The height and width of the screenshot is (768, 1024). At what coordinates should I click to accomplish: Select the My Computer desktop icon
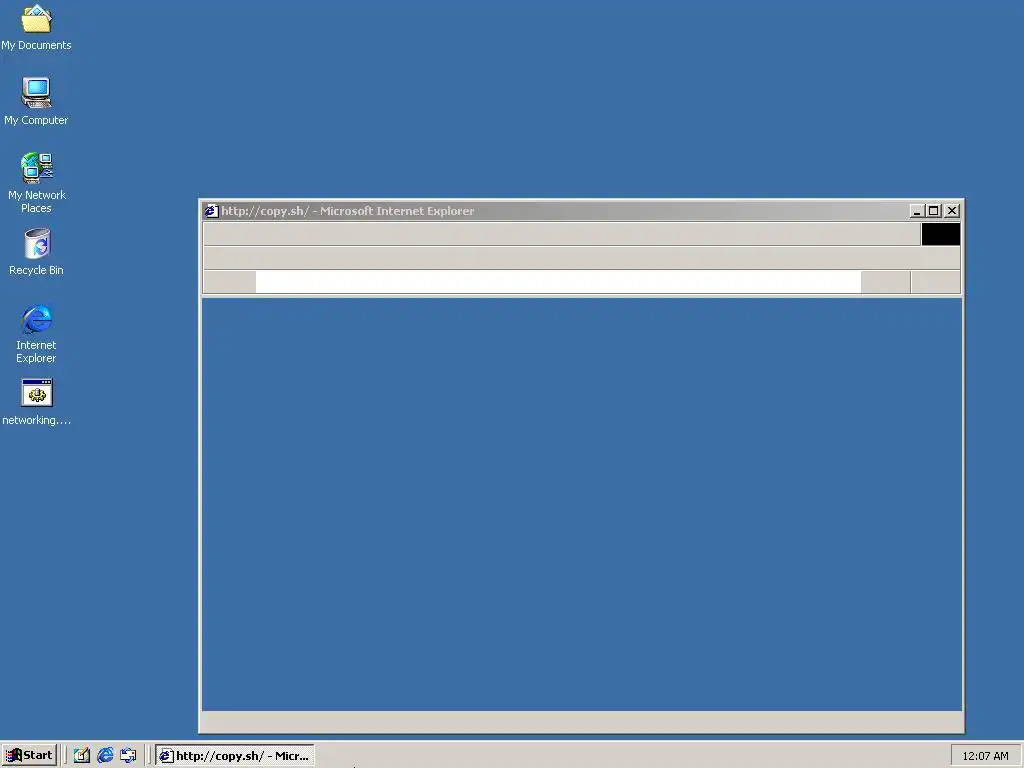pos(36,101)
